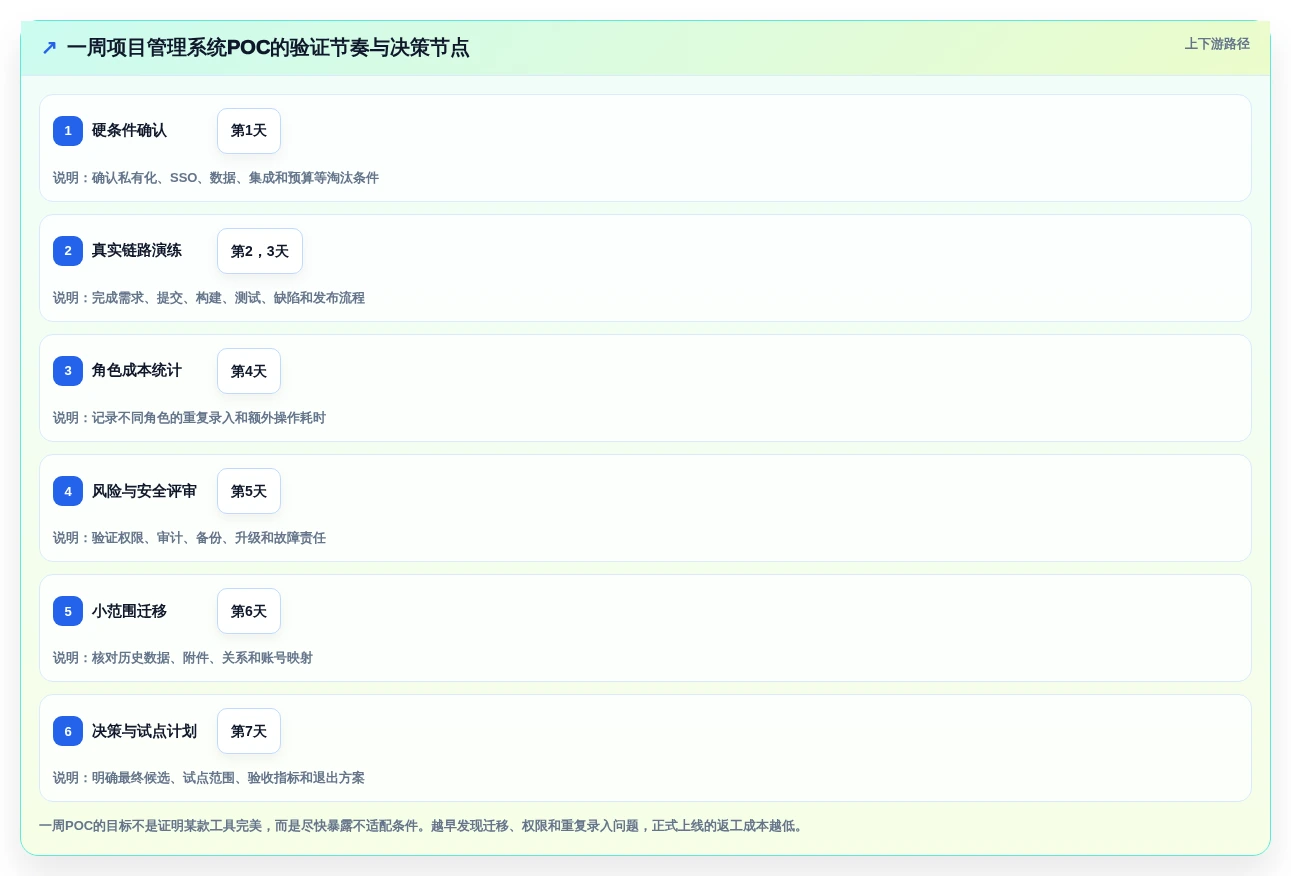Click the 硬条件确认 step title
Screen dimensions: 1291x876
(129, 131)
